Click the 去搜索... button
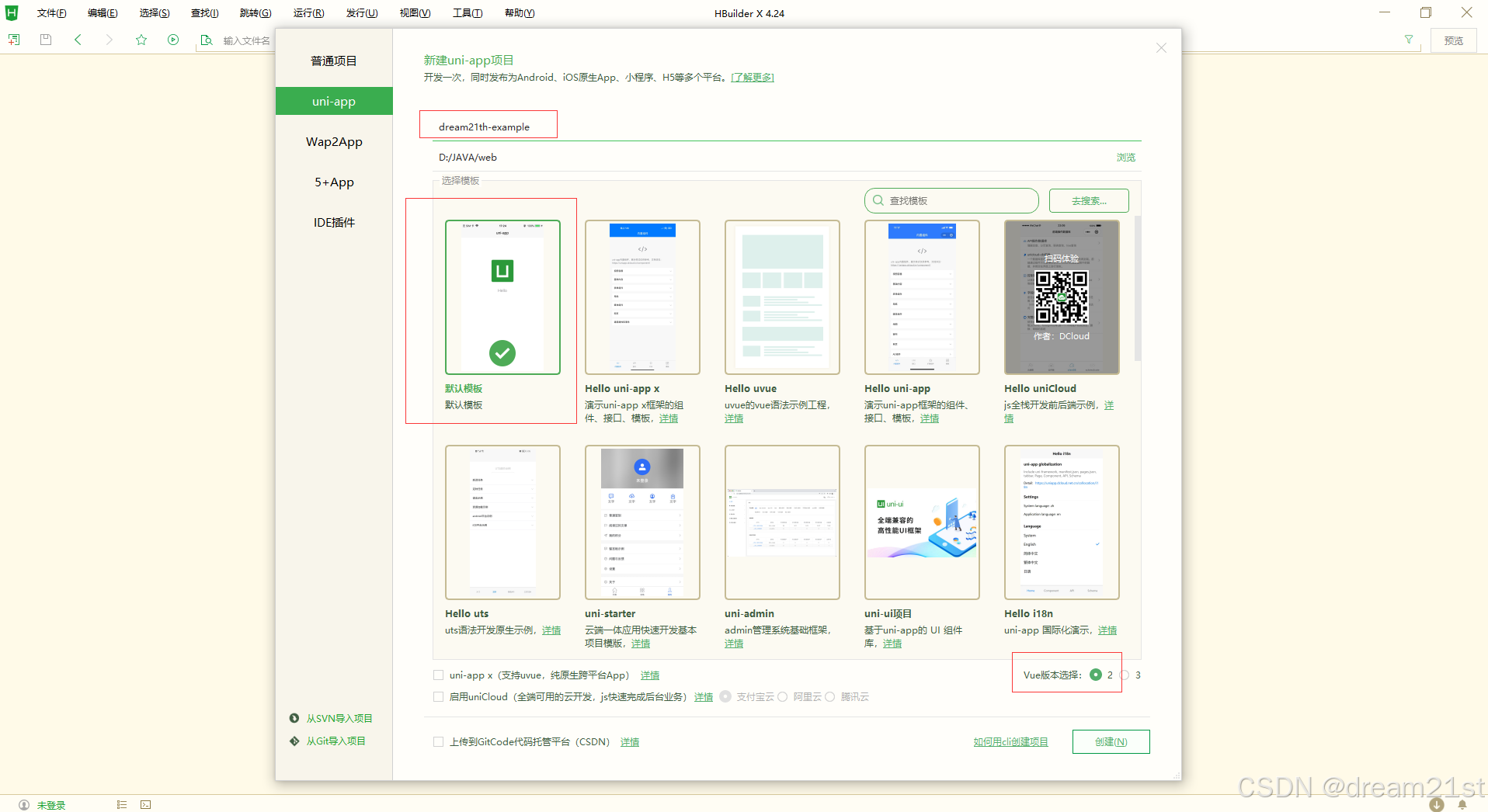Screen dimensions: 1488x812 pos(1089,200)
